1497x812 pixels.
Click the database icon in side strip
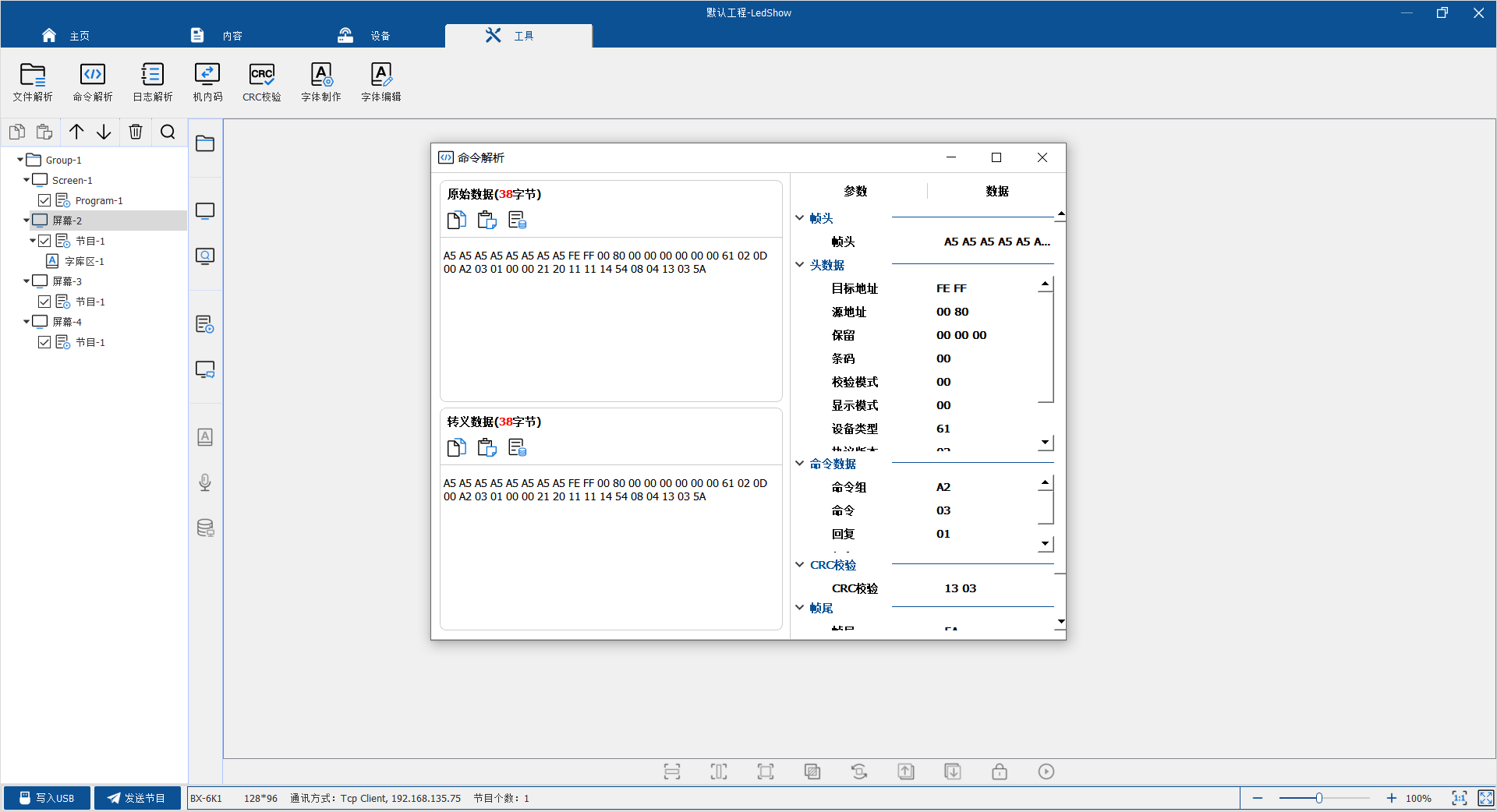click(x=205, y=528)
